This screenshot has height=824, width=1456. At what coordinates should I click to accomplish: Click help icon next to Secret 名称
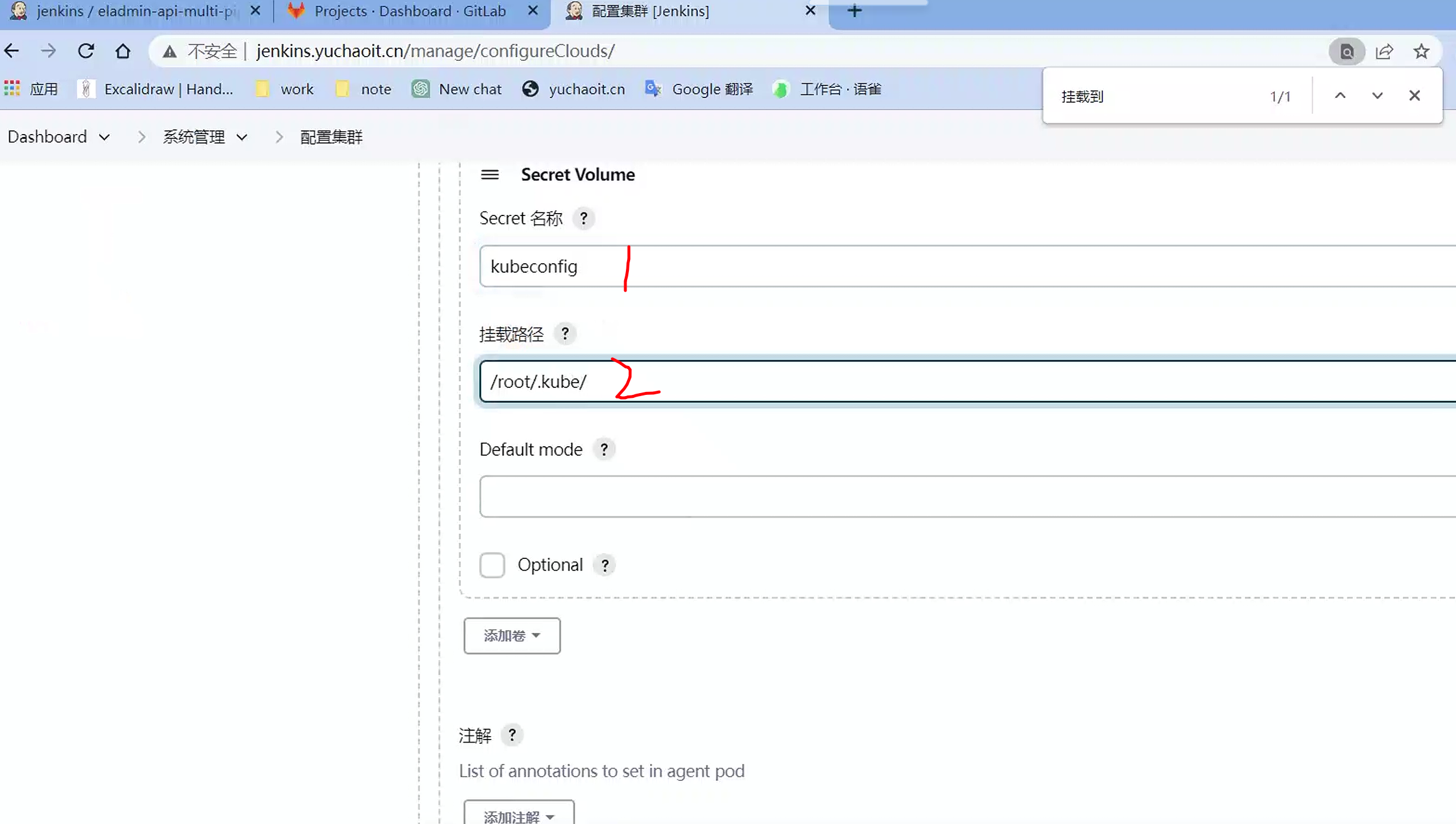pyautogui.click(x=583, y=218)
